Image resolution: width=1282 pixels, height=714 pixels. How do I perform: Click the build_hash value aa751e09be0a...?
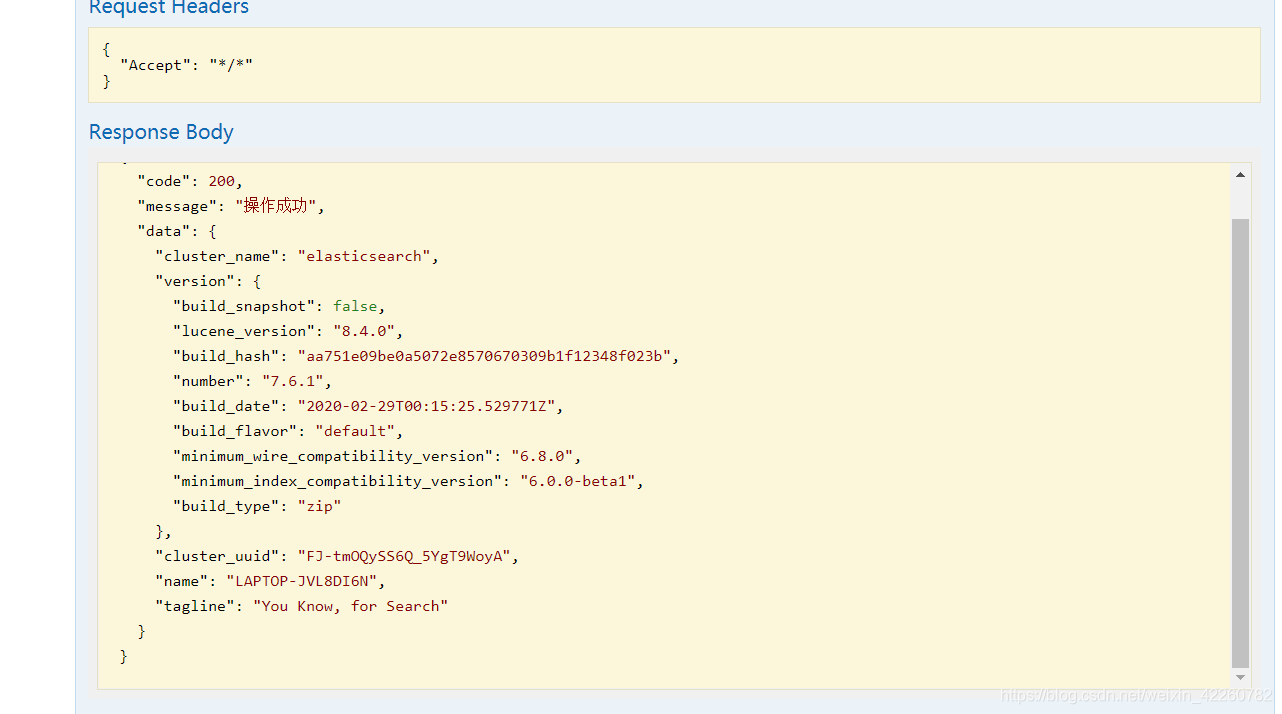click(x=484, y=356)
